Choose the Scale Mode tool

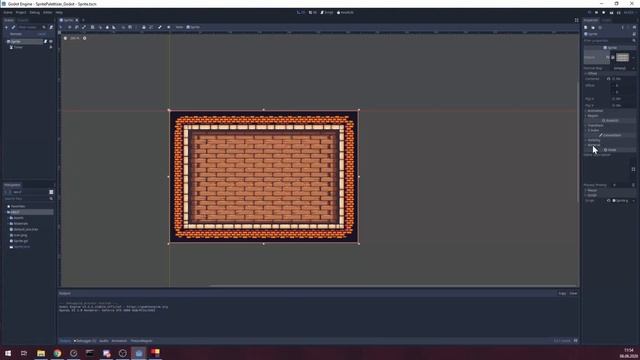(84, 27)
